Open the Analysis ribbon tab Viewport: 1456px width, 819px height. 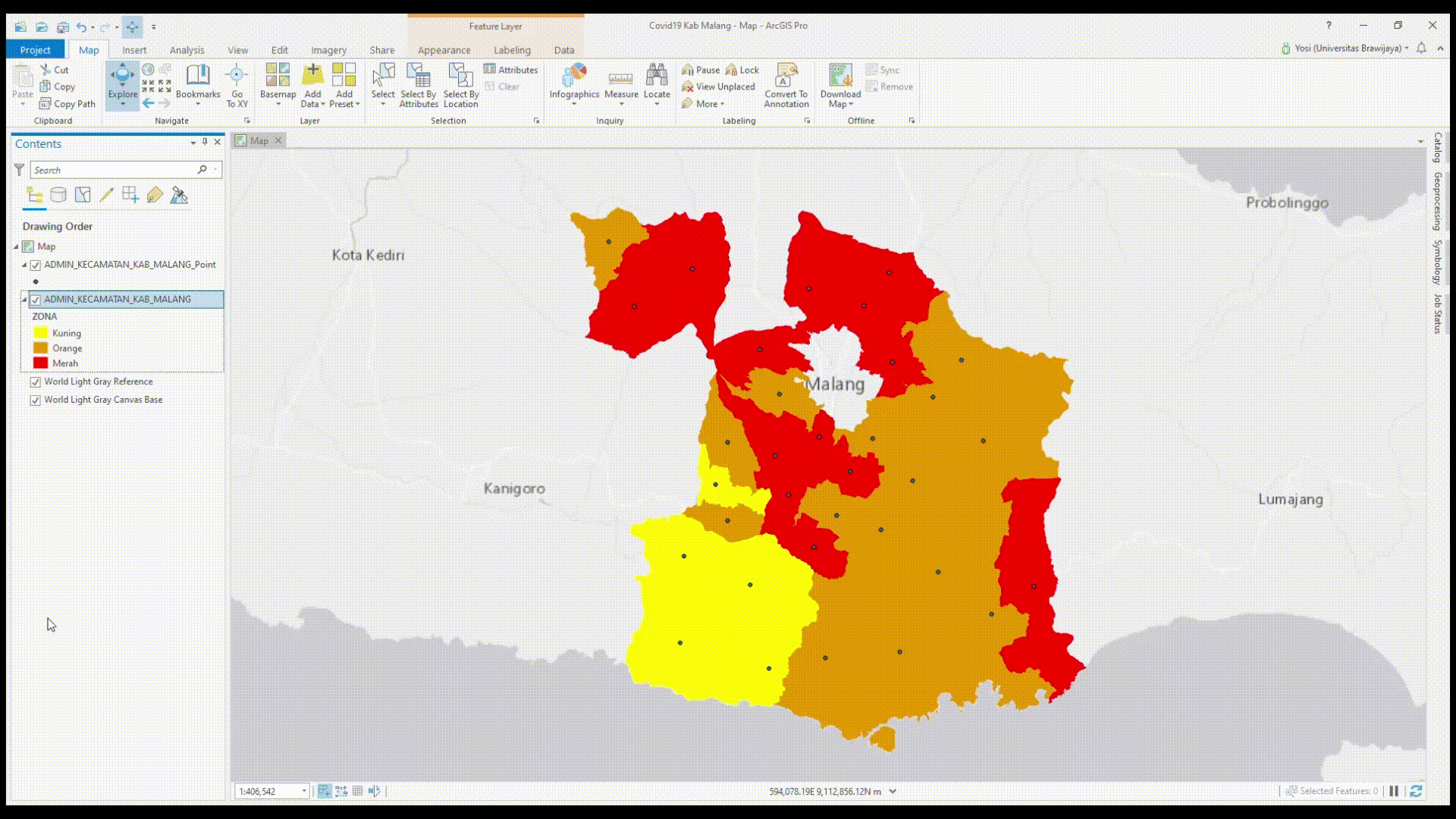pyautogui.click(x=187, y=50)
